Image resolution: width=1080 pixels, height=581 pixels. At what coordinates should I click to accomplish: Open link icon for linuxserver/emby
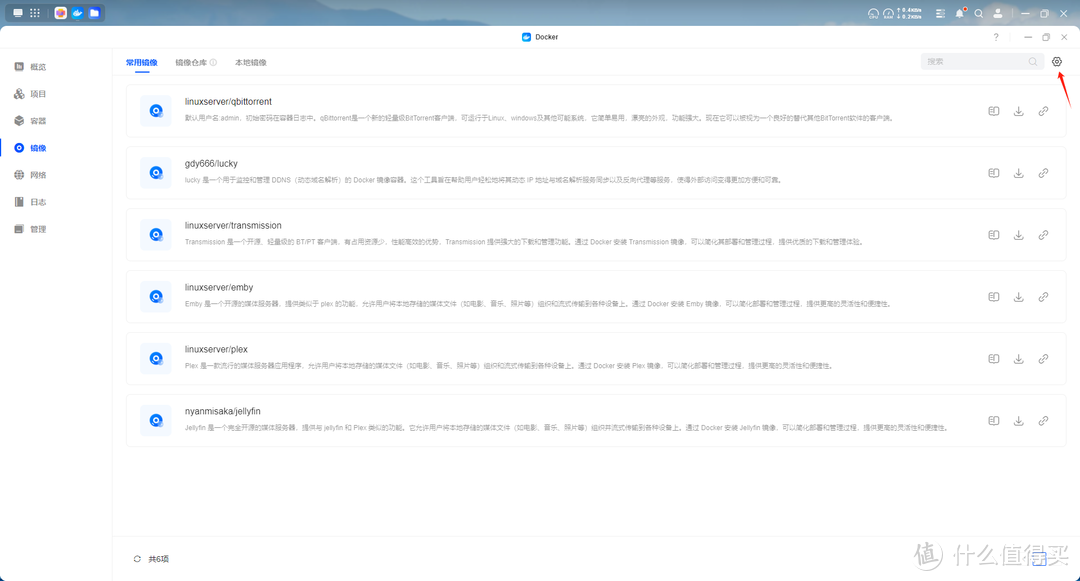[1043, 297]
